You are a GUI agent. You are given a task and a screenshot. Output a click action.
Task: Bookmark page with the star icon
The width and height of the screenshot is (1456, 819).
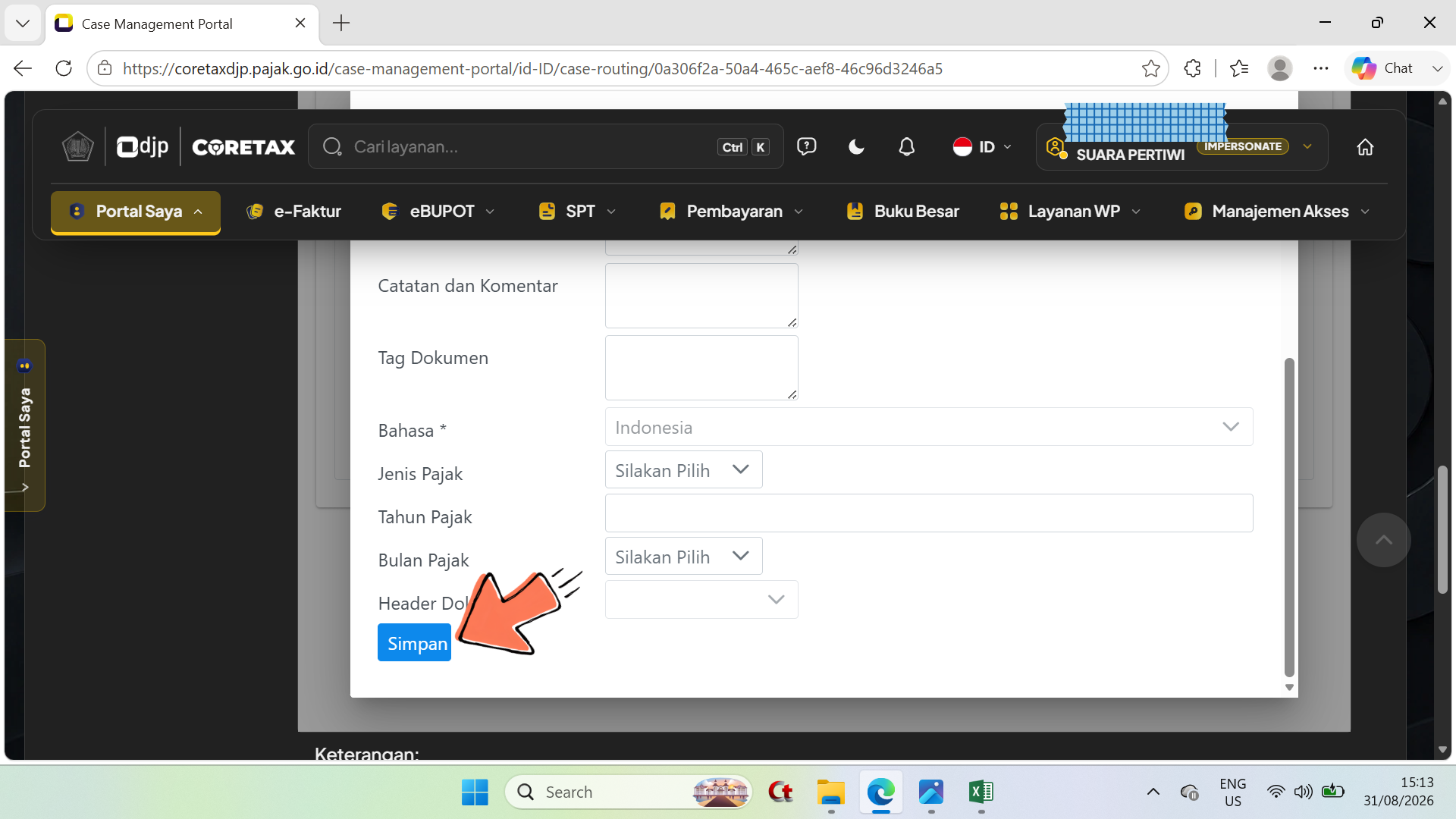[1150, 68]
